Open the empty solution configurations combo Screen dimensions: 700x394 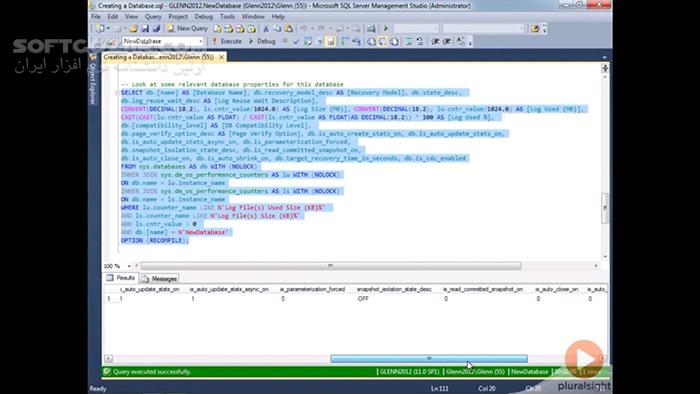pos(417,29)
